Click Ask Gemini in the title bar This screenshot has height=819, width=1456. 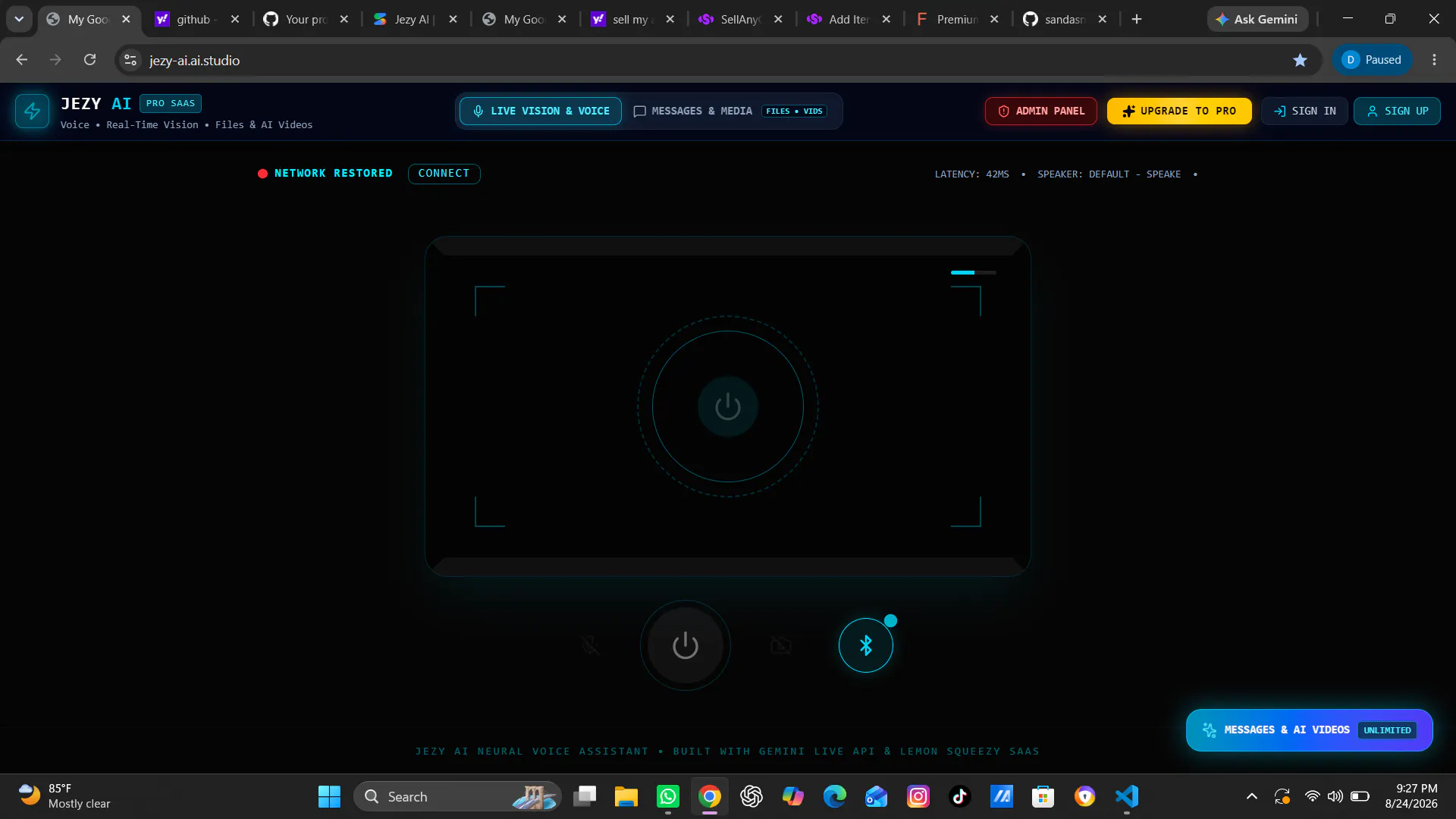tap(1257, 19)
